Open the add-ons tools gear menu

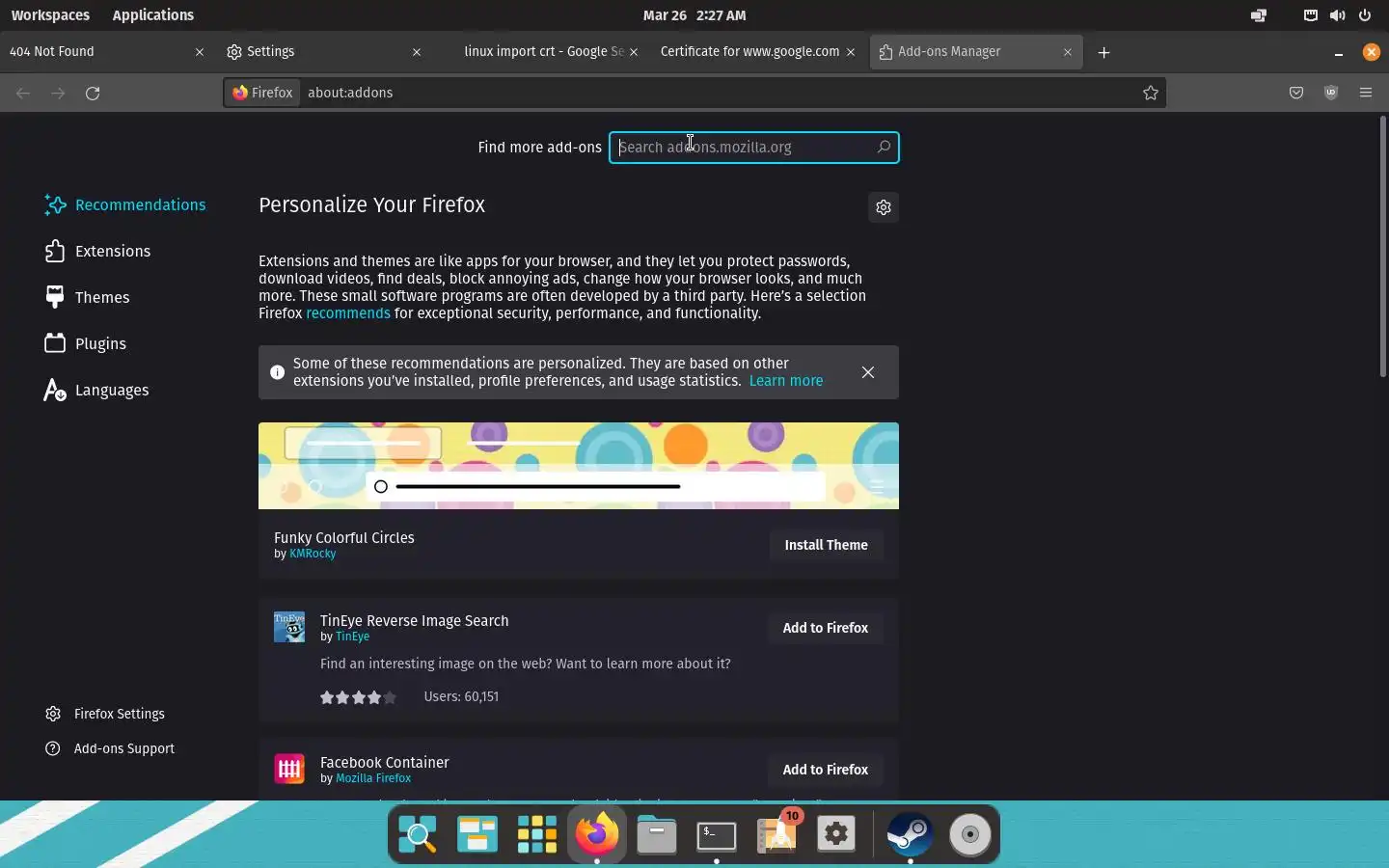coord(884,207)
